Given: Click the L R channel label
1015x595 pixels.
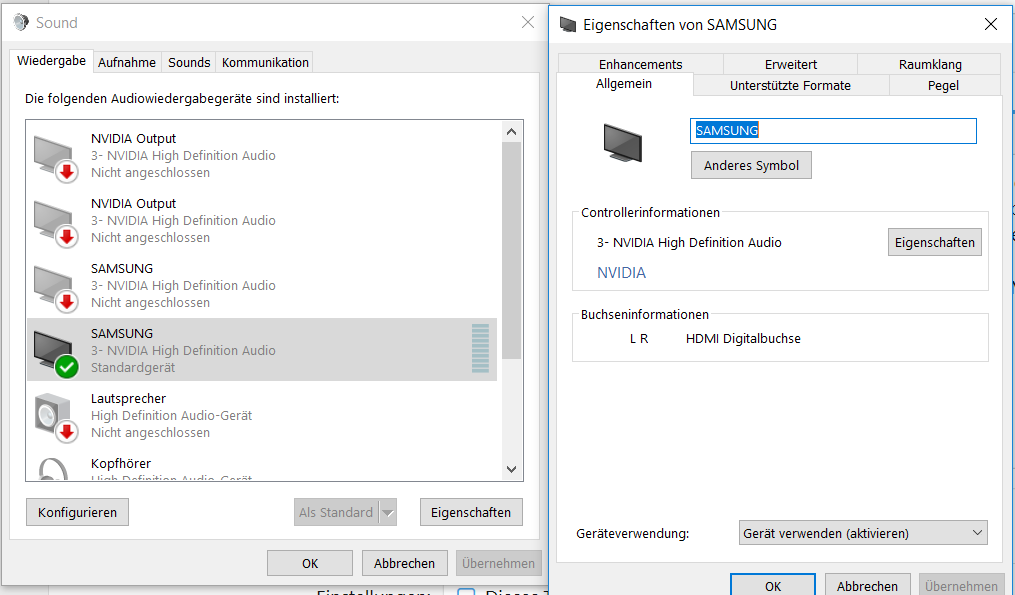Looking at the screenshot, I should point(639,339).
